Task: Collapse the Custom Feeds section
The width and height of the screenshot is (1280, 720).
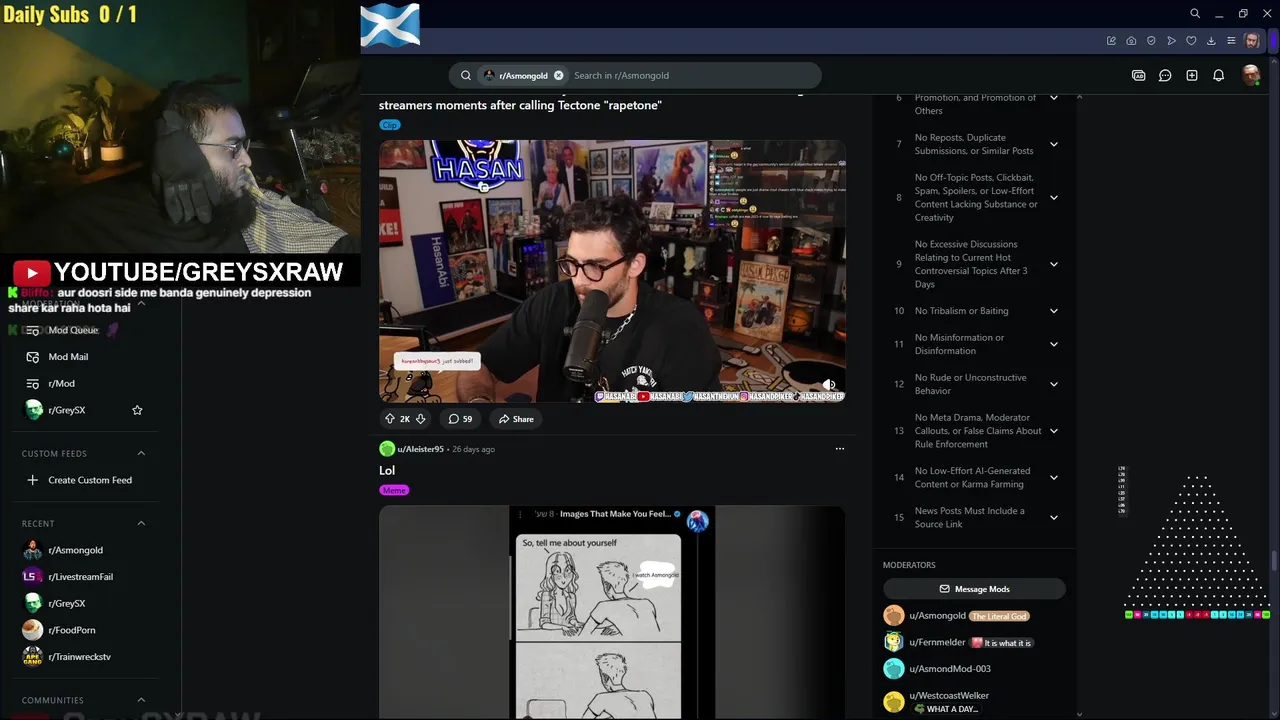Action: pyautogui.click(x=141, y=453)
